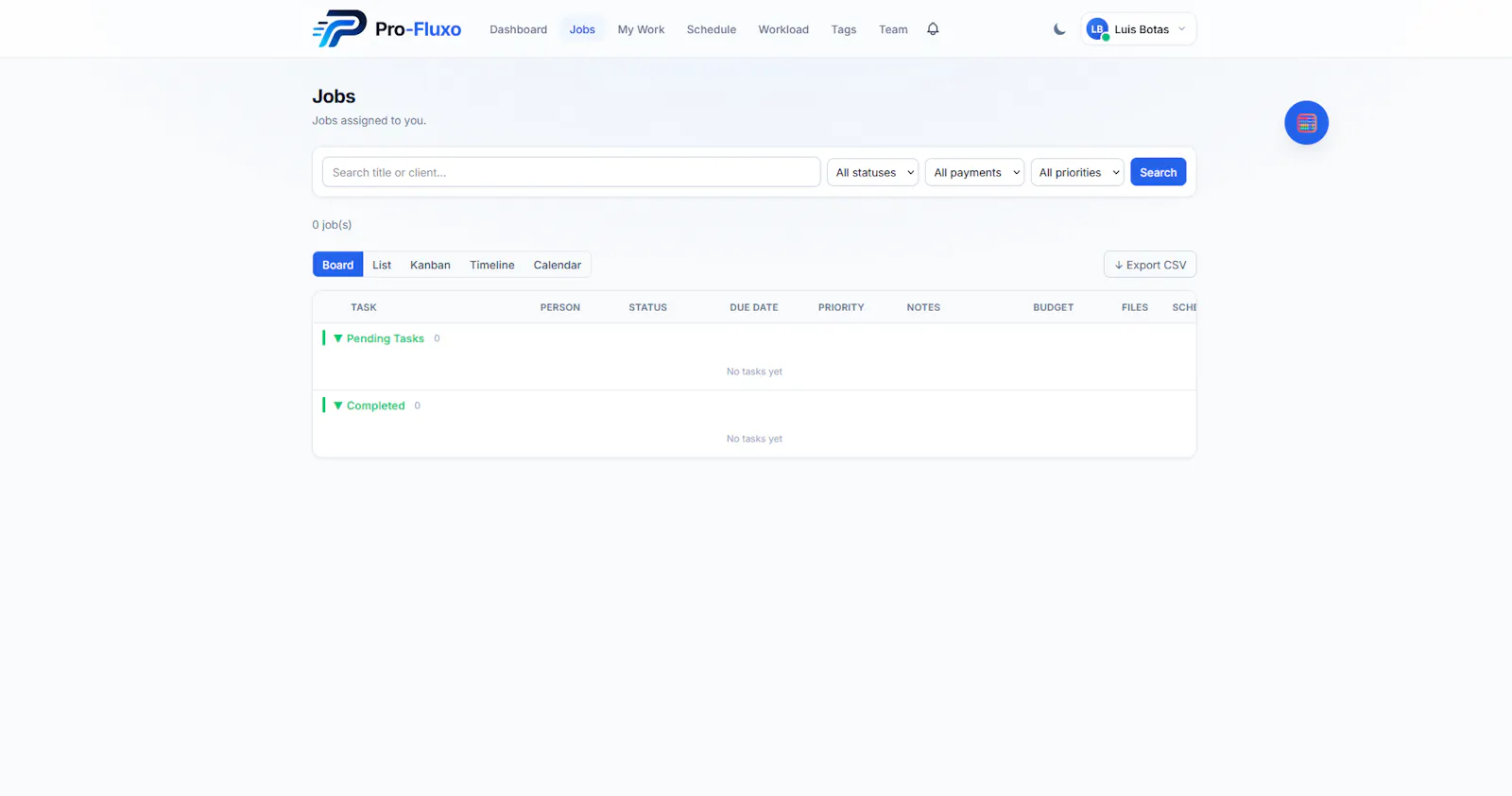
Task: Open the All payments dropdown
Action: click(974, 172)
